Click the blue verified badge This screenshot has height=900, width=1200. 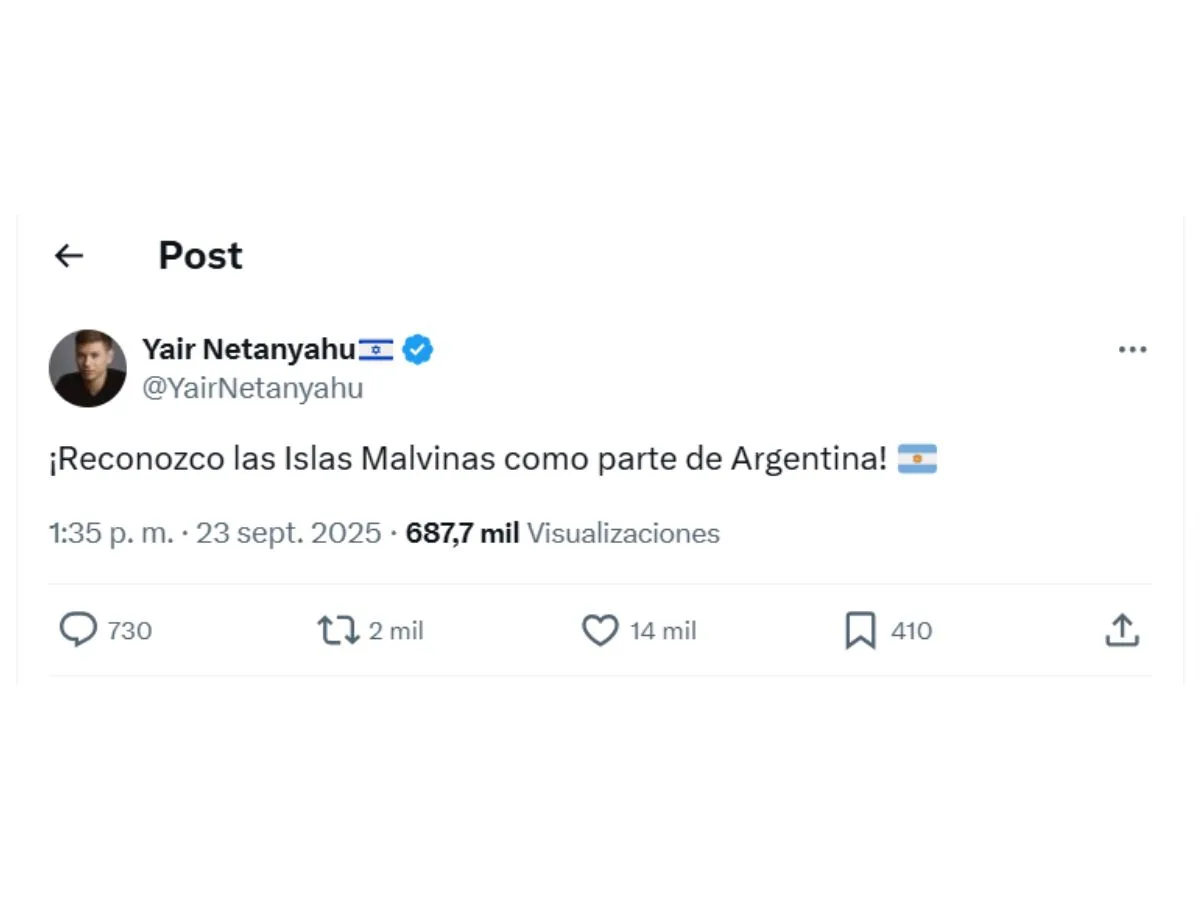click(418, 349)
